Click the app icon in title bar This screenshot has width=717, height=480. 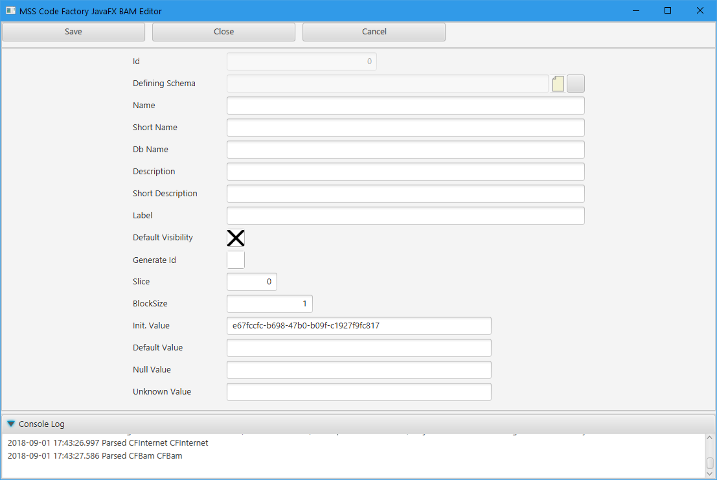click(x=9, y=10)
